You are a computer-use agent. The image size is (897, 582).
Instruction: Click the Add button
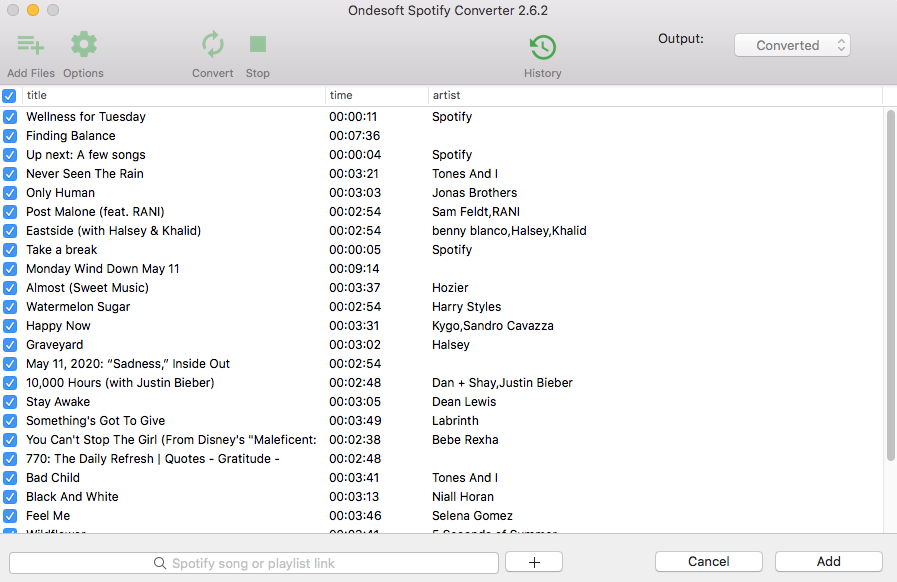click(828, 561)
